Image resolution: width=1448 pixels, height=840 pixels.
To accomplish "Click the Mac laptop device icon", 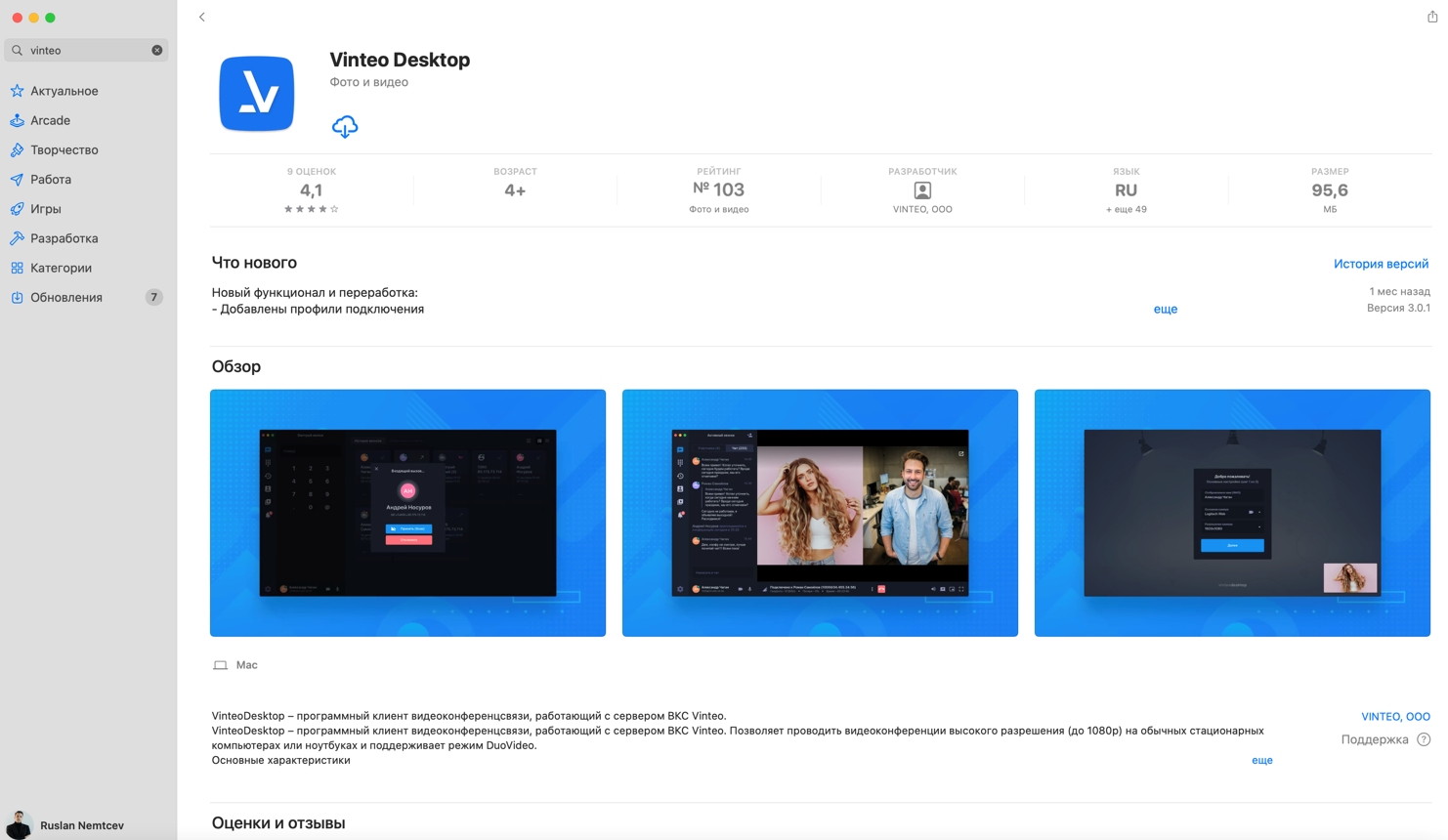I will 220,665.
